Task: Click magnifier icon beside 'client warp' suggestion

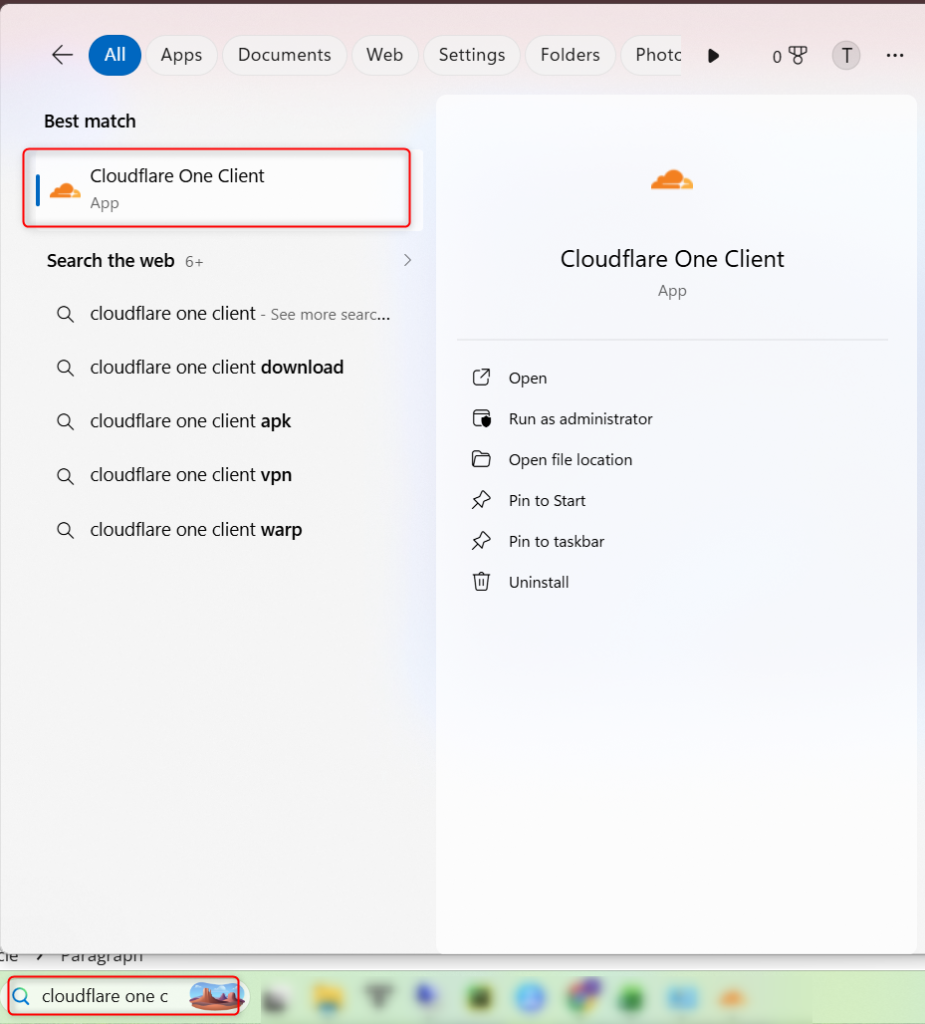Action: coord(65,530)
